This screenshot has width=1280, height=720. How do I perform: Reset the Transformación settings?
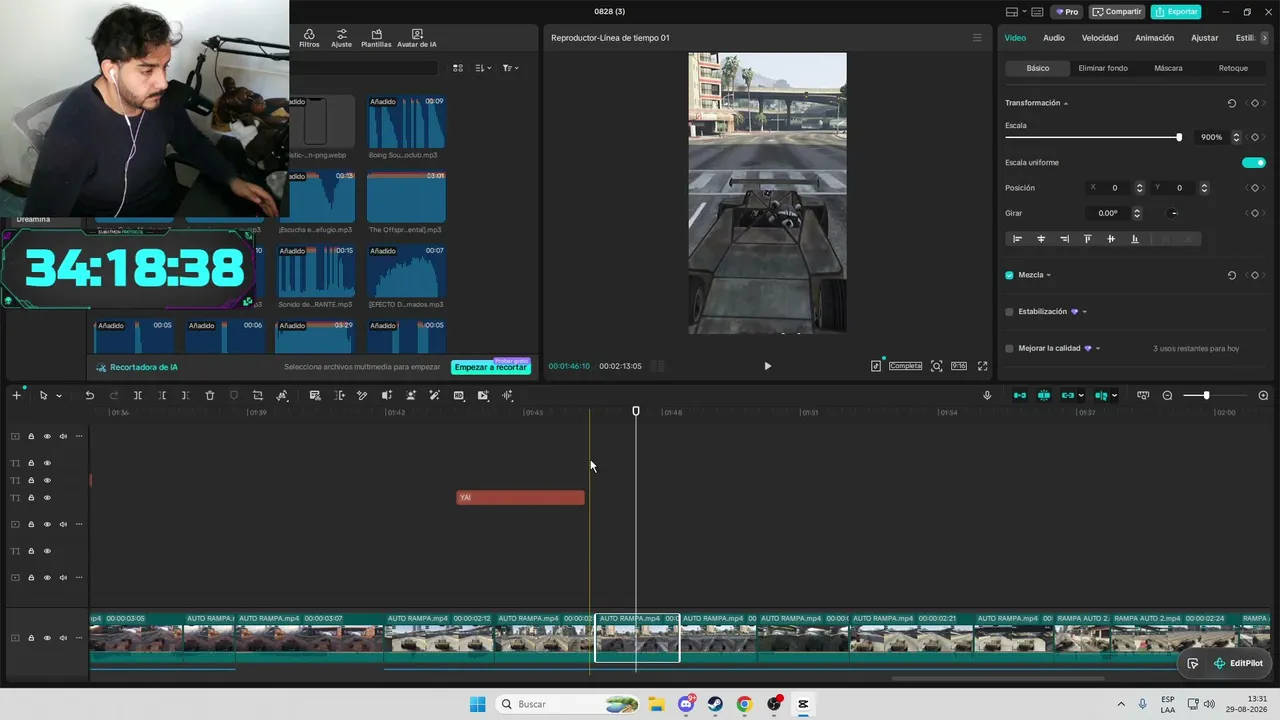[x=1232, y=103]
